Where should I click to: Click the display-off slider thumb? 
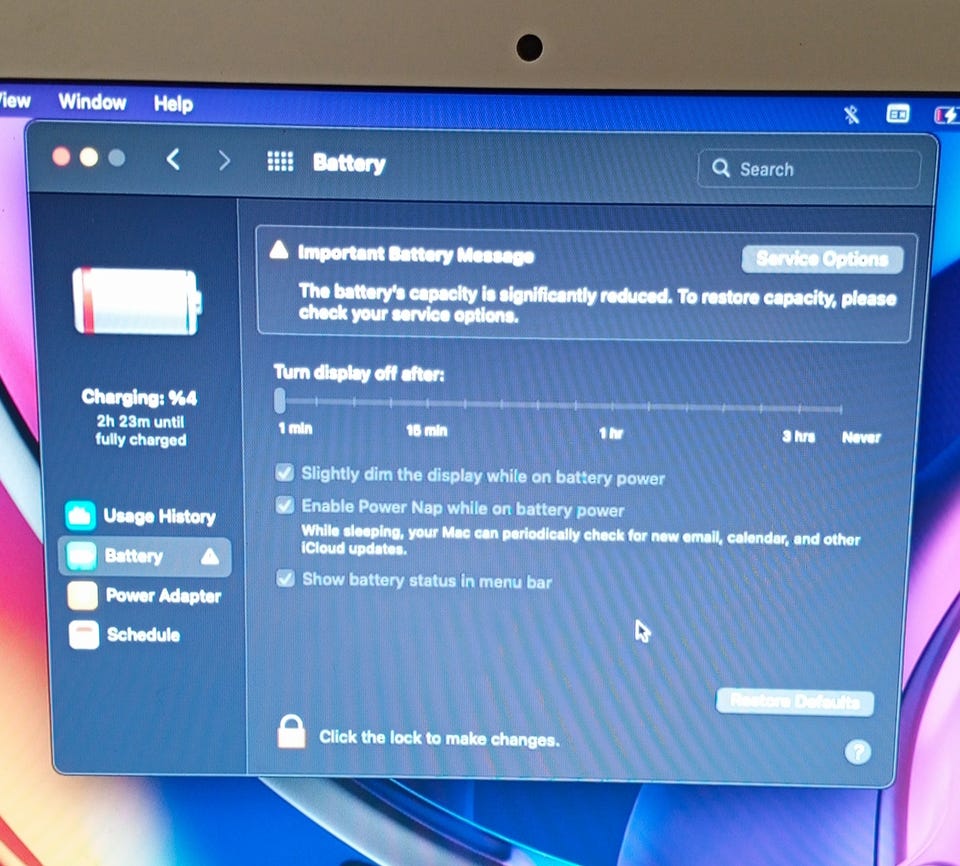click(x=280, y=400)
